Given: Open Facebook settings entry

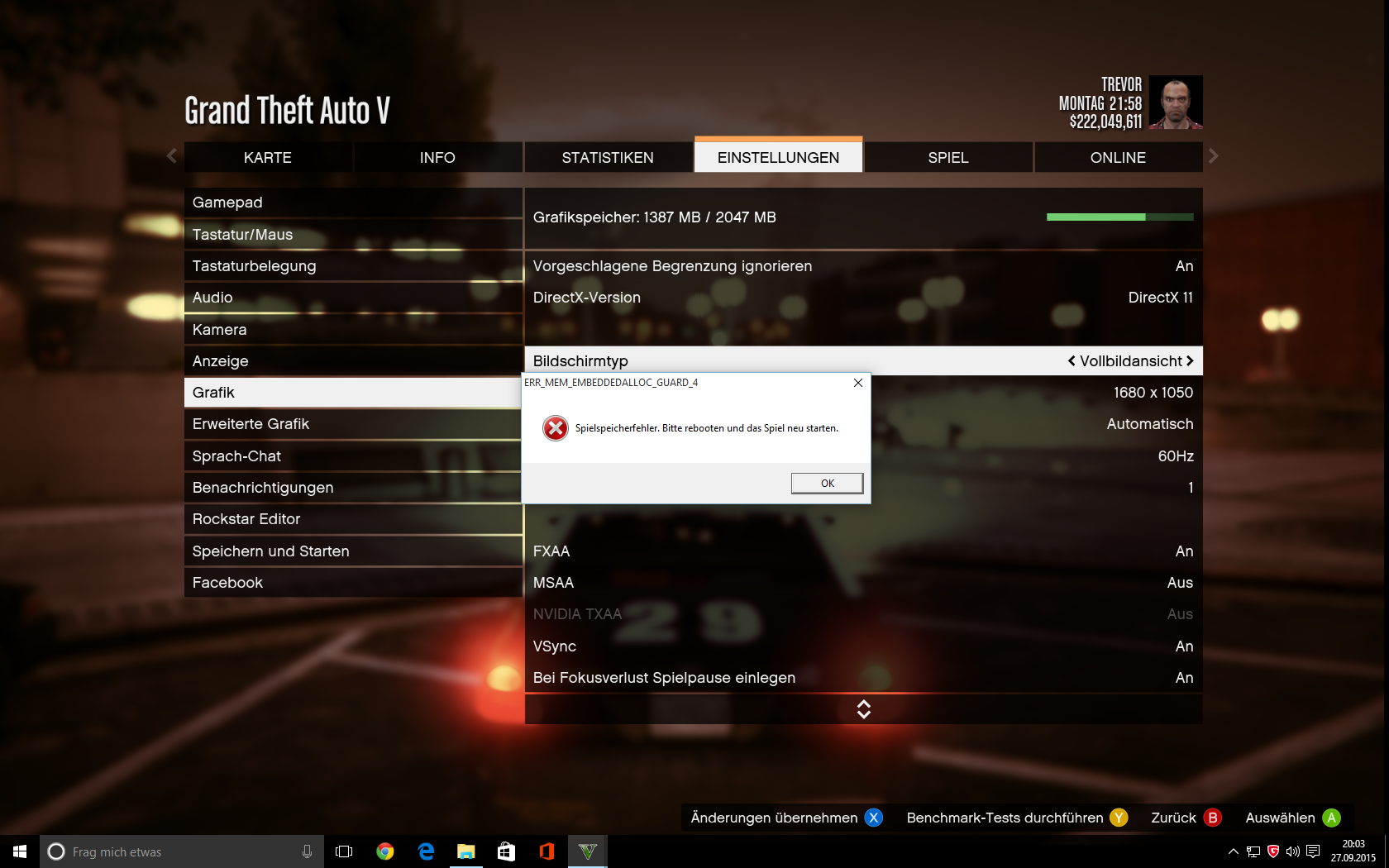Looking at the screenshot, I should pos(353,583).
